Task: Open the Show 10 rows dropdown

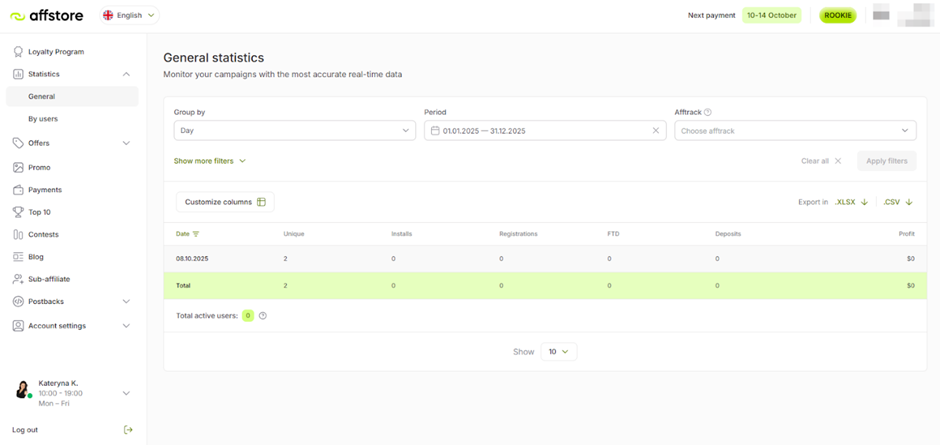Action: pos(558,352)
